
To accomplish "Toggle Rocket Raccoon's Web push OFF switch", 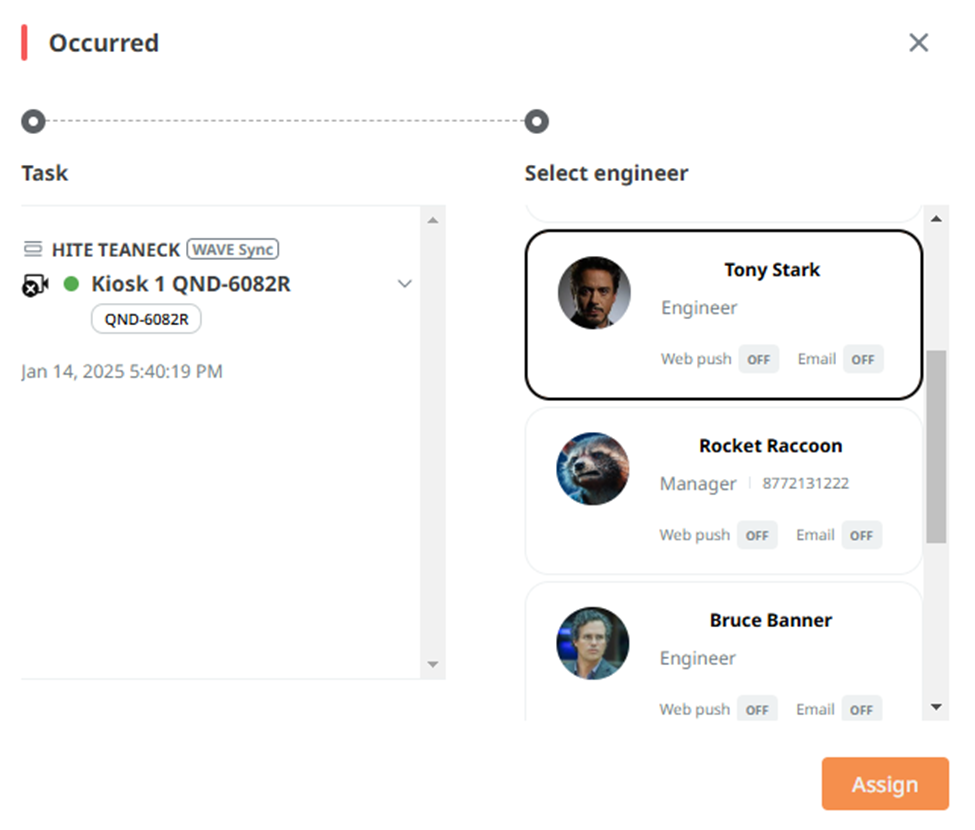I will click(x=757, y=535).
